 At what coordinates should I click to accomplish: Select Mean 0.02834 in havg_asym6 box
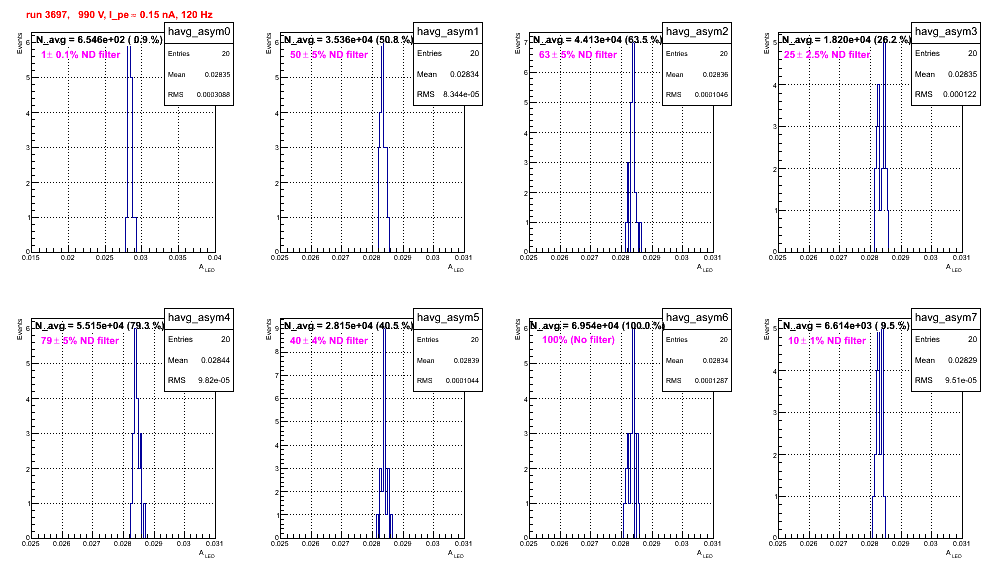point(715,360)
